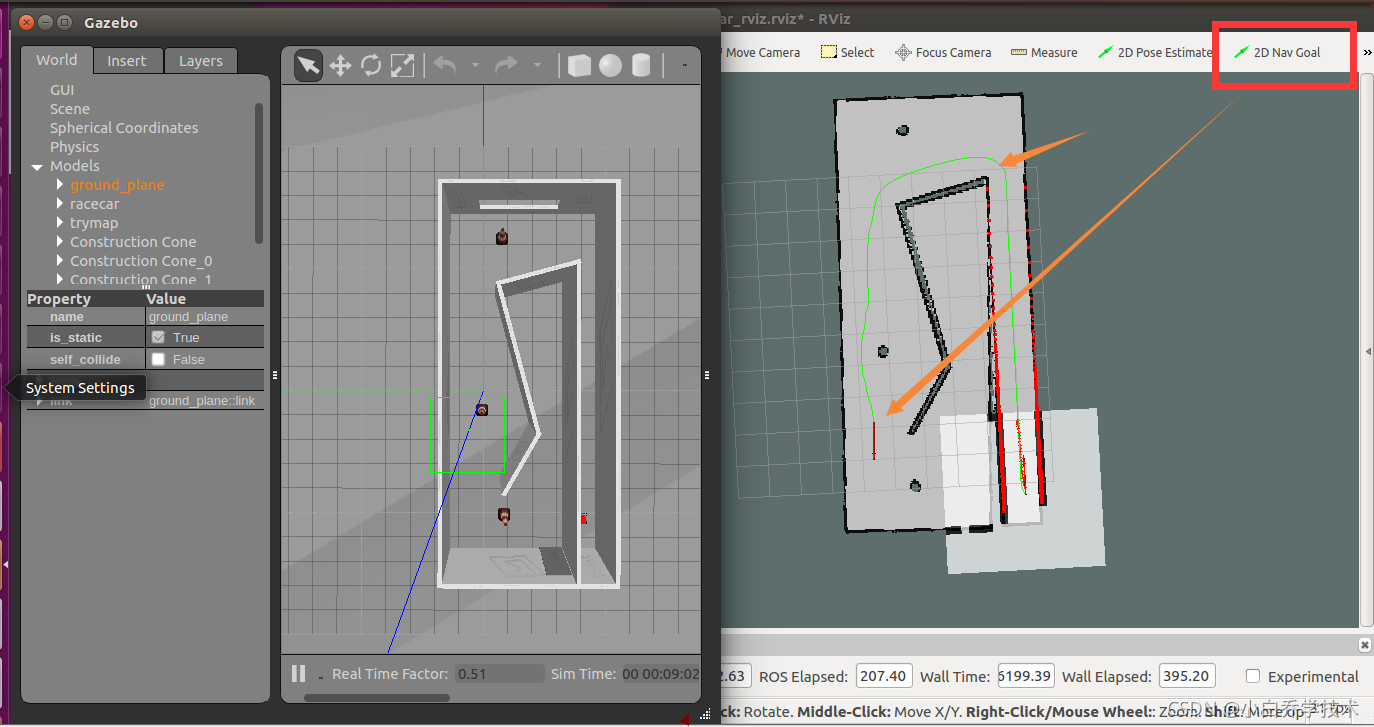Choose the Select tool in RViz
The image size is (1374, 727).
[848, 52]
